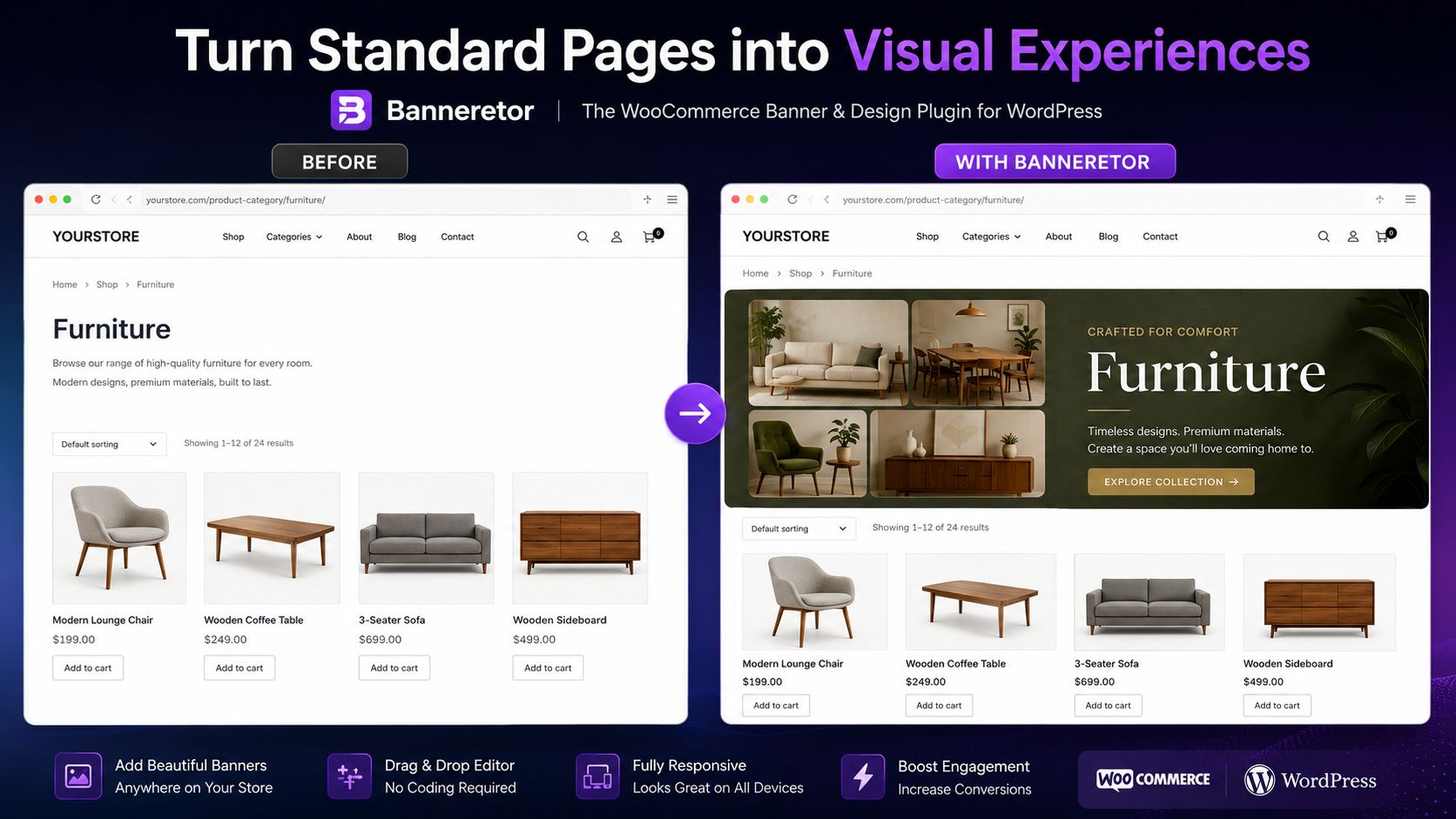Screen dimensions: 1456x819
Task: Open the cart icon in the Before window
Action: pos(652,235)
